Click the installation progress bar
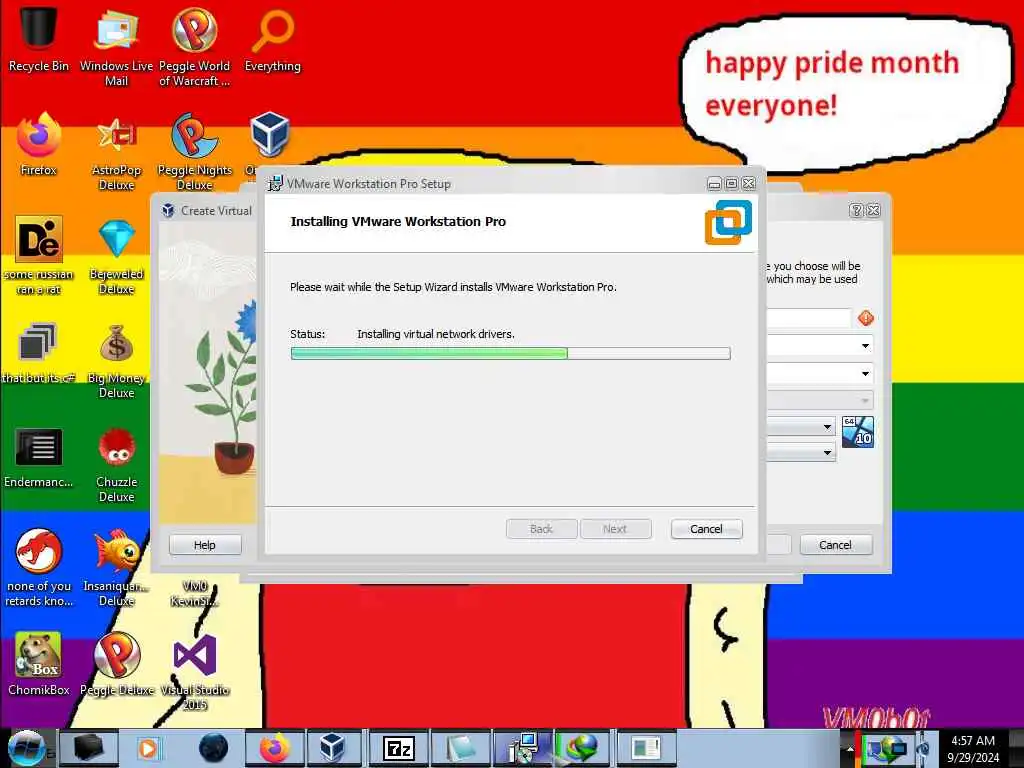Viewport: 1024px width, 768px height. pos(510,353)
